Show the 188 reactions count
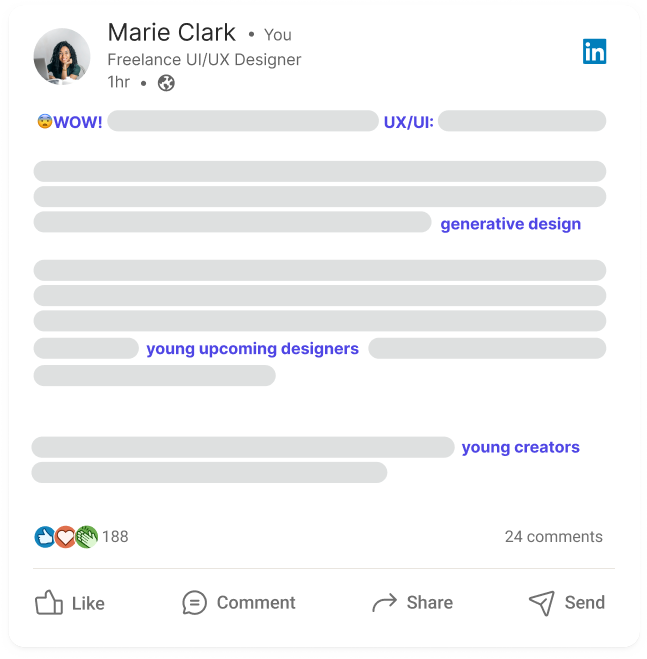This screenshot has width=647, height=659. pyautogui.click(x=115, y=537)
